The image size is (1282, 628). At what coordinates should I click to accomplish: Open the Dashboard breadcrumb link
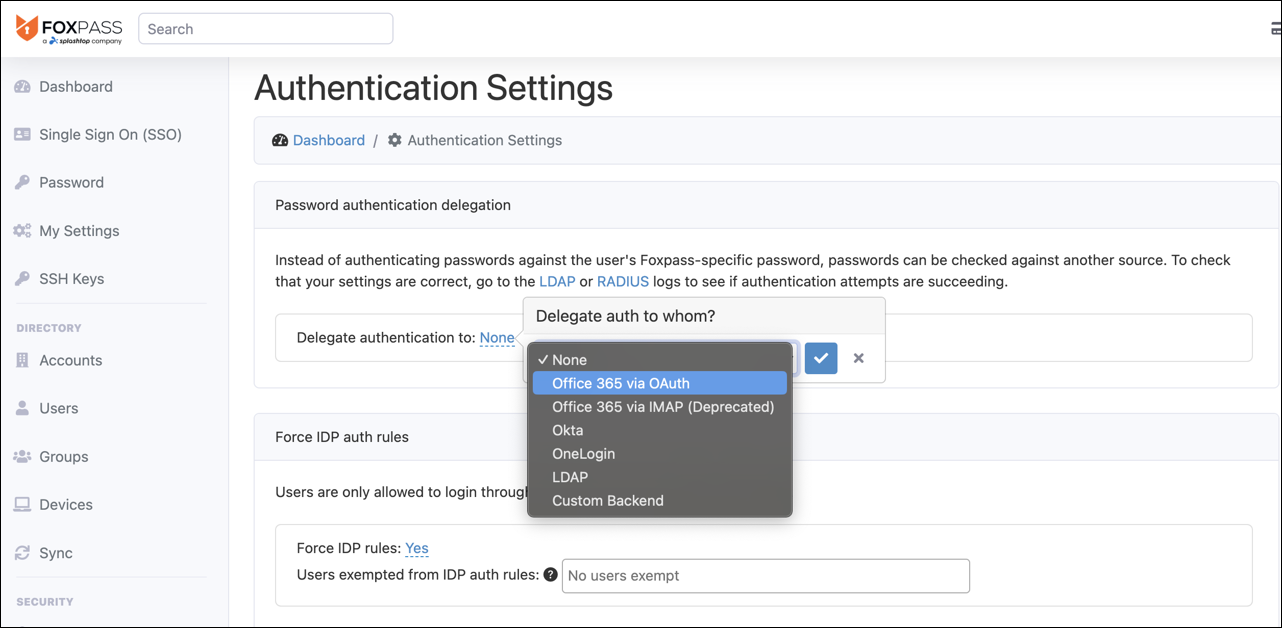(329, 141)
